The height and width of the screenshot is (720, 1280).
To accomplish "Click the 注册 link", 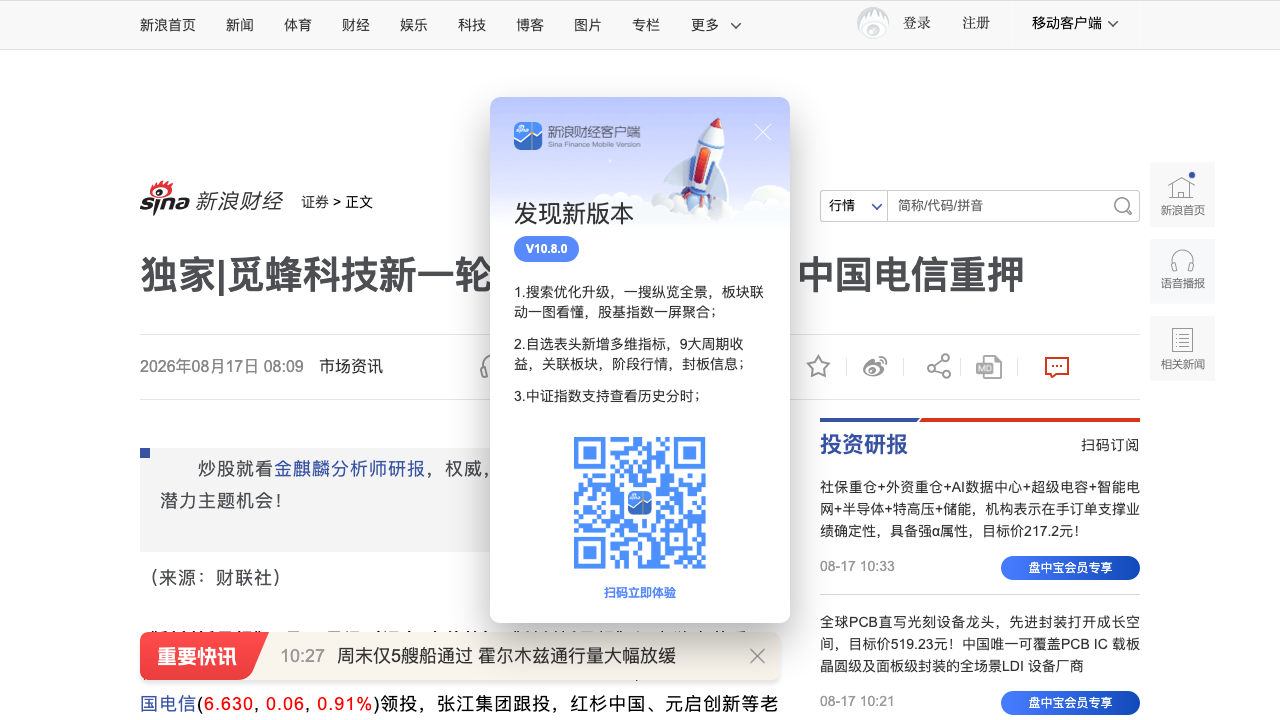I will pyautogui.click(x=976, y=23).
